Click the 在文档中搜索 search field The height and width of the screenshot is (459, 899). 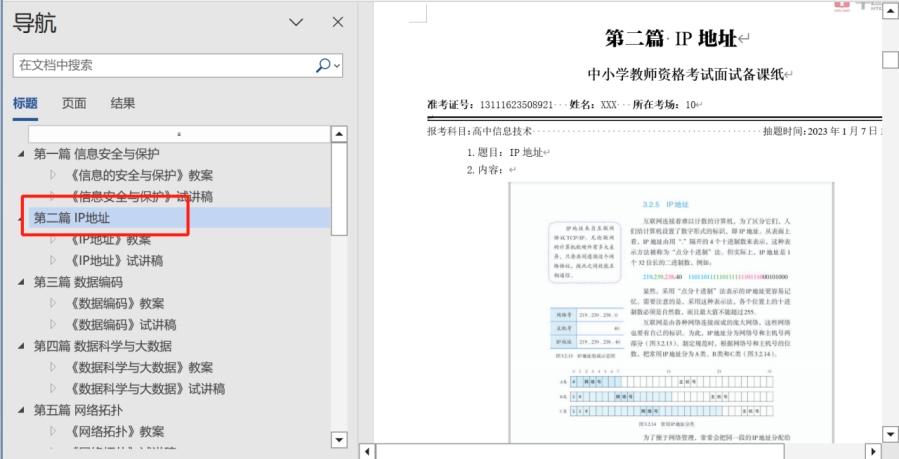[160, 65]
